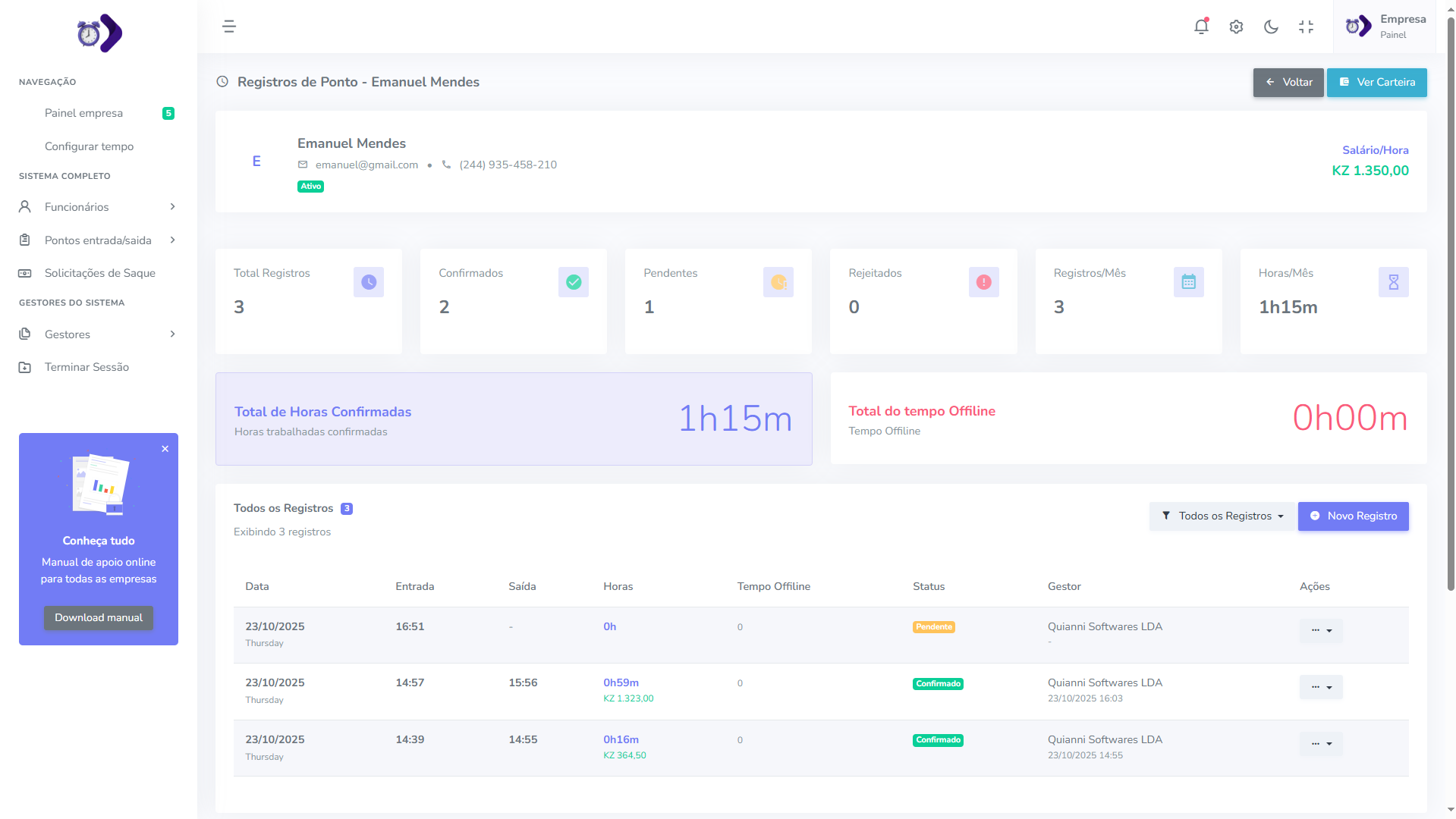Click the hamburger menu icon in the header
The image size is (1456, 819).
pyautogui.click(x=228, y=27)
